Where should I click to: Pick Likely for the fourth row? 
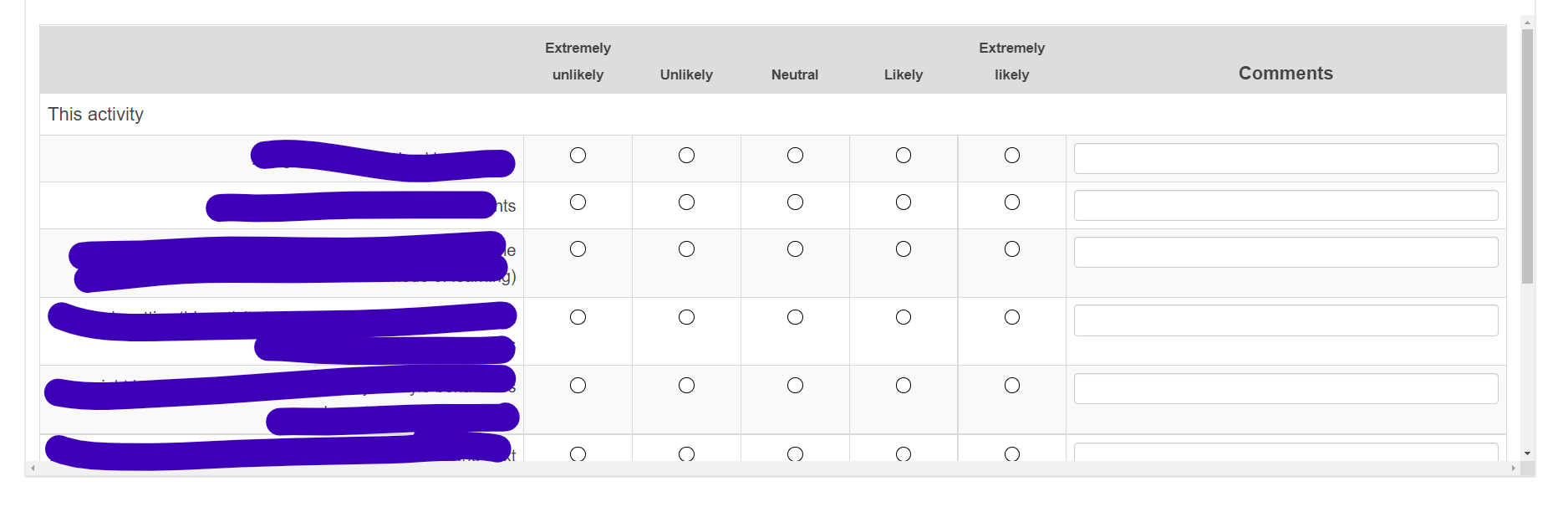click(904, 317)
